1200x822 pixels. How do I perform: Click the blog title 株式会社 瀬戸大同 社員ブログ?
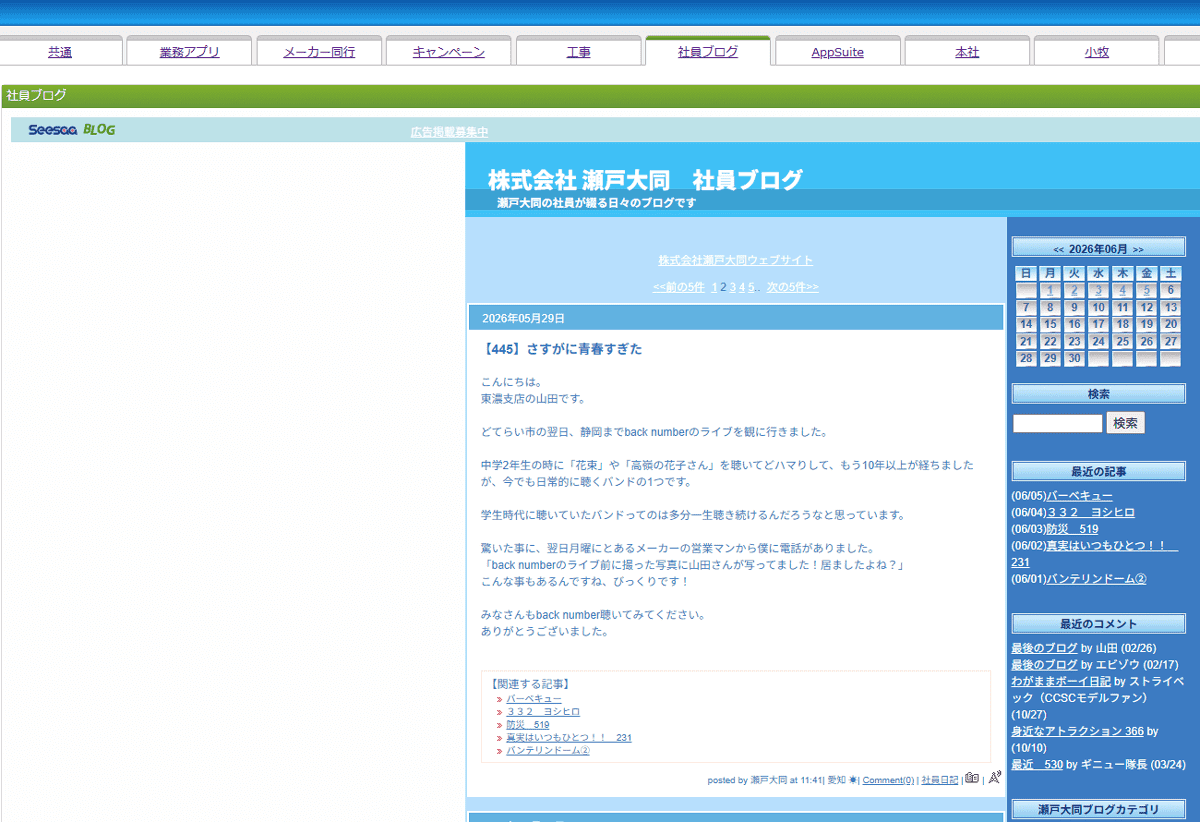645,180
